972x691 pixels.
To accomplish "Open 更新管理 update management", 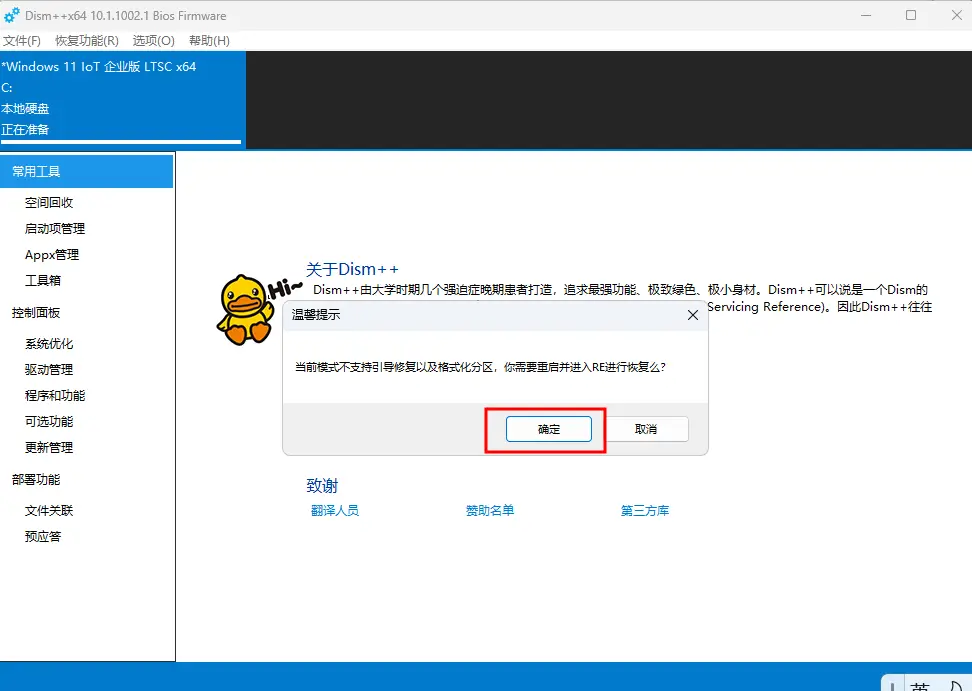I will pyautogui.click(x=52, y=447).
